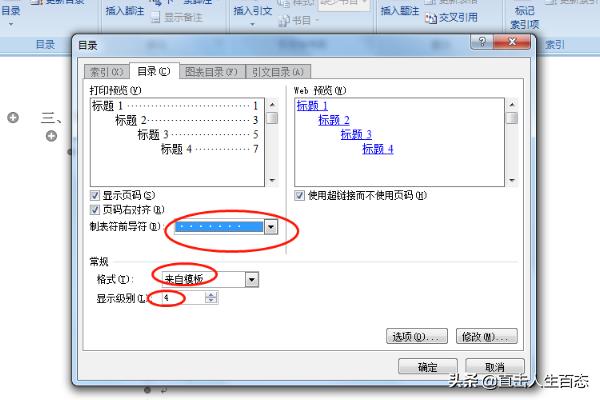Click 插入题注 in the ribbon
The width and height of the screenshot is (600, 400).
(400, 11)
